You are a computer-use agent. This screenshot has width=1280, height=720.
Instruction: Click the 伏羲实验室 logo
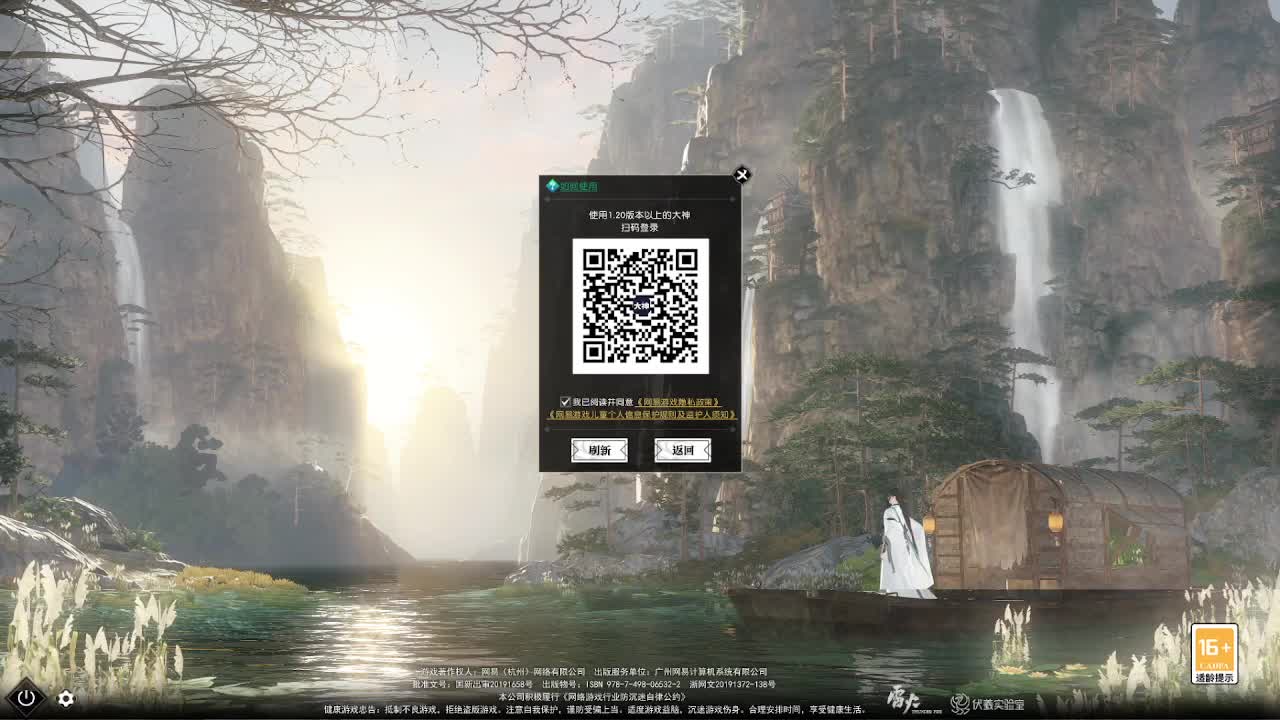987,704
